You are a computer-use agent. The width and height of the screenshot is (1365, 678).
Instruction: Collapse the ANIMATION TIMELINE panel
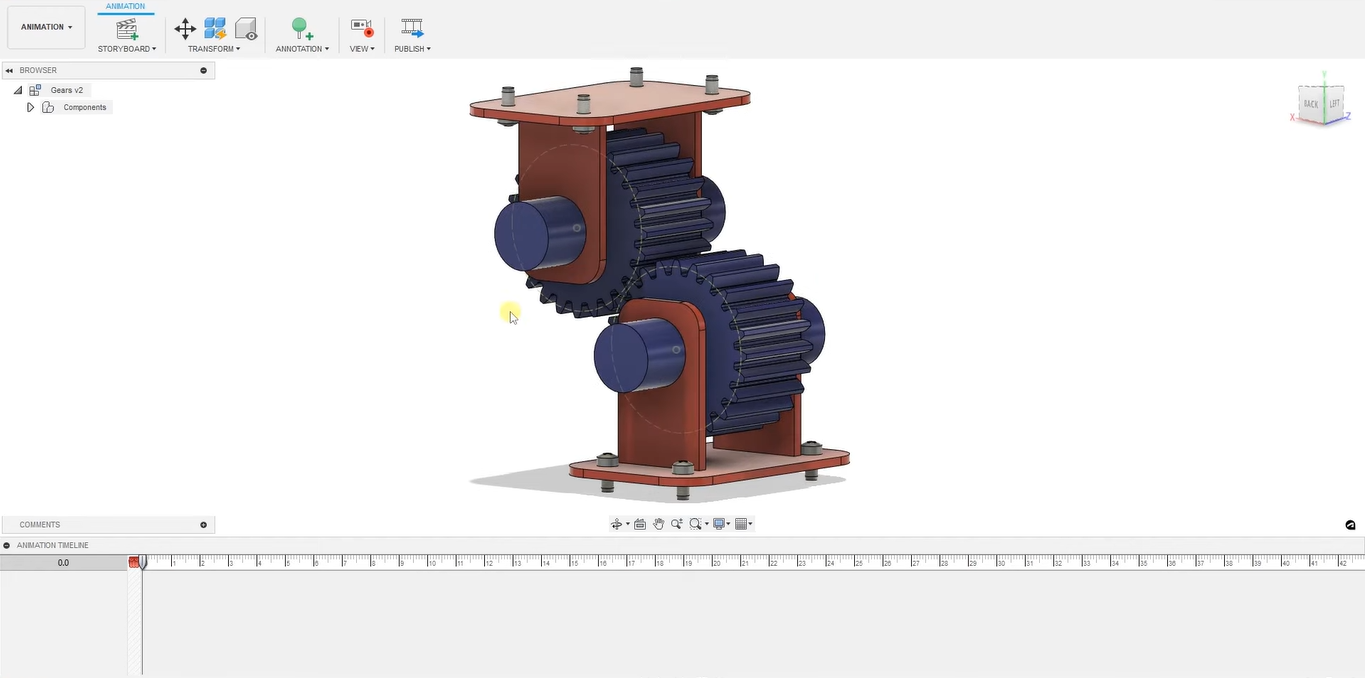(x=7, y=545)
